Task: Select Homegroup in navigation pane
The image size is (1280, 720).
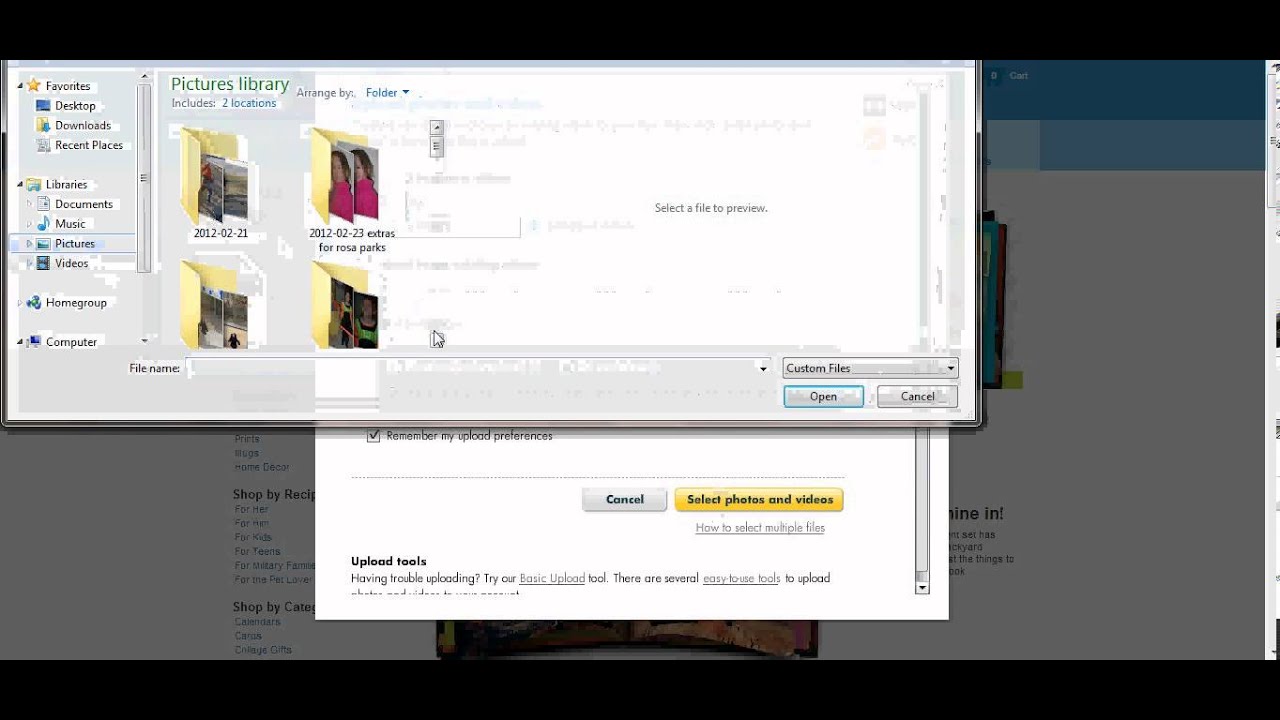Action: pyautogui.click(x=76, y=303)
